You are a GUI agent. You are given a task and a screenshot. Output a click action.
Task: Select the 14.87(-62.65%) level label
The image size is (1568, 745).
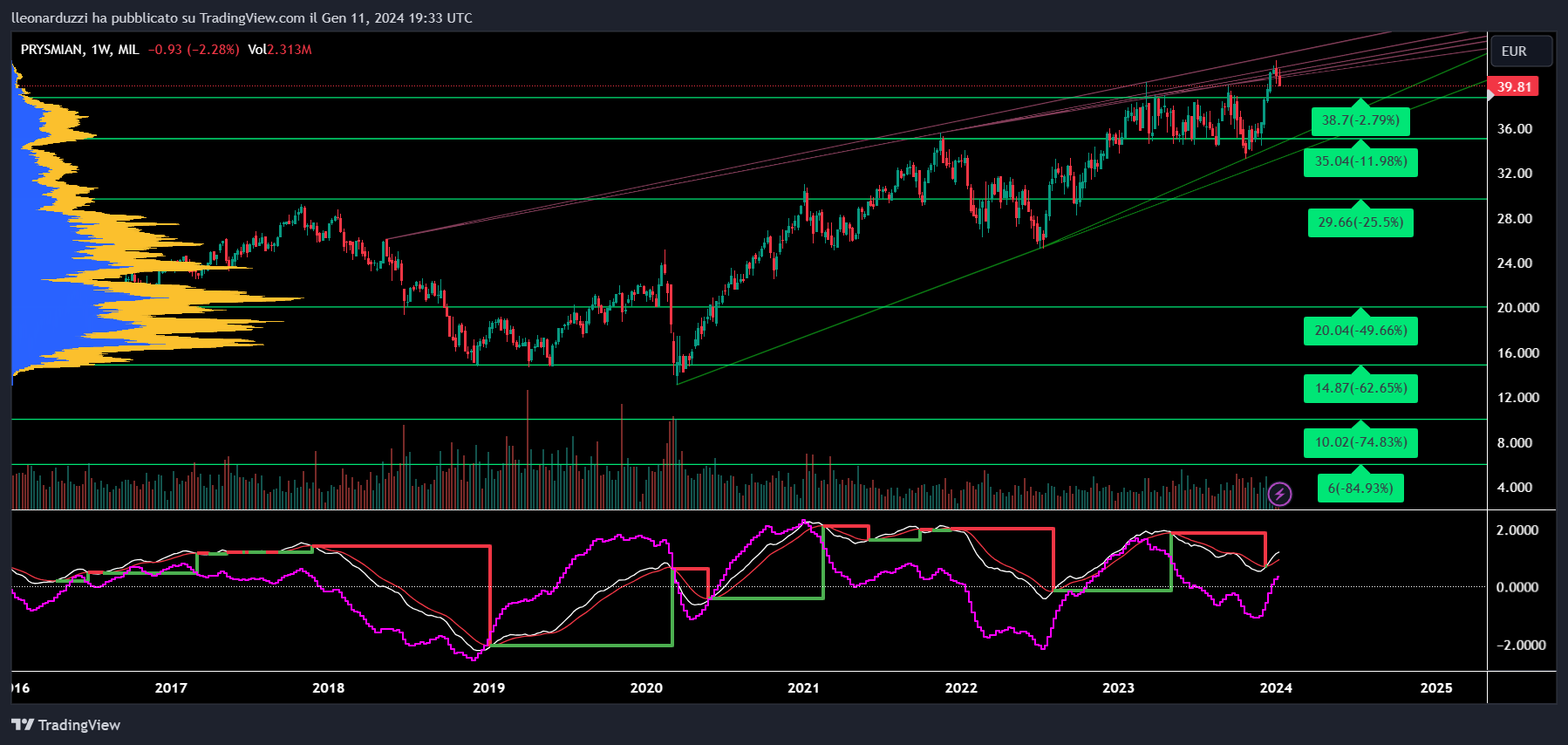(1360, 388)
